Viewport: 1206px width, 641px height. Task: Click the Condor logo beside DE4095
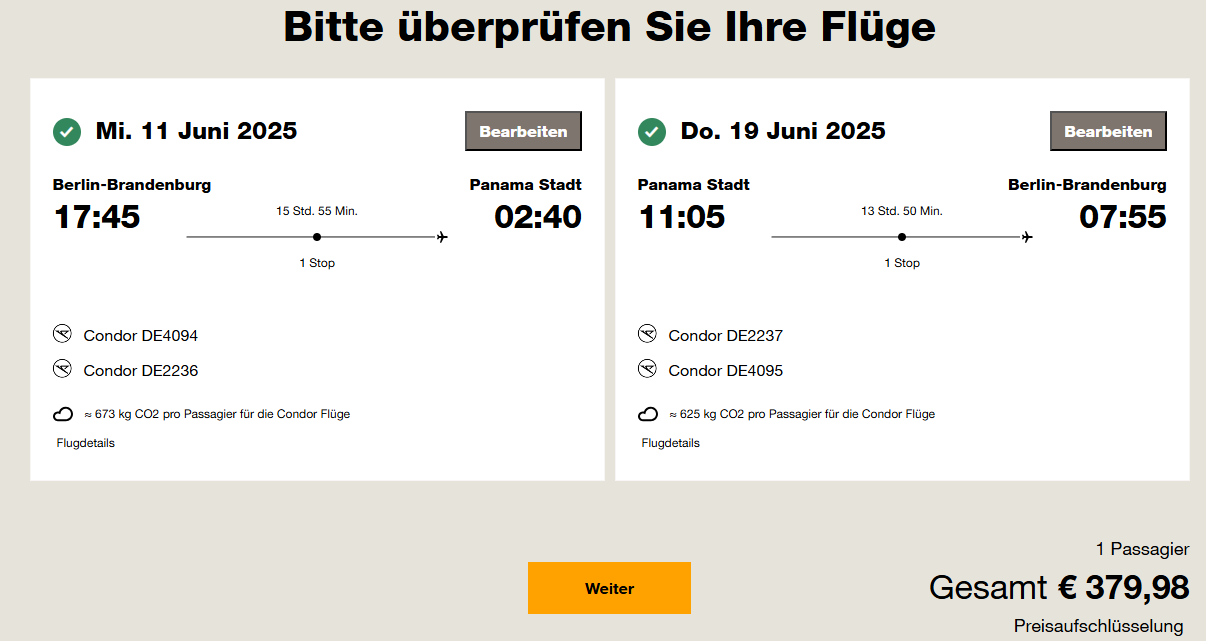648,369
